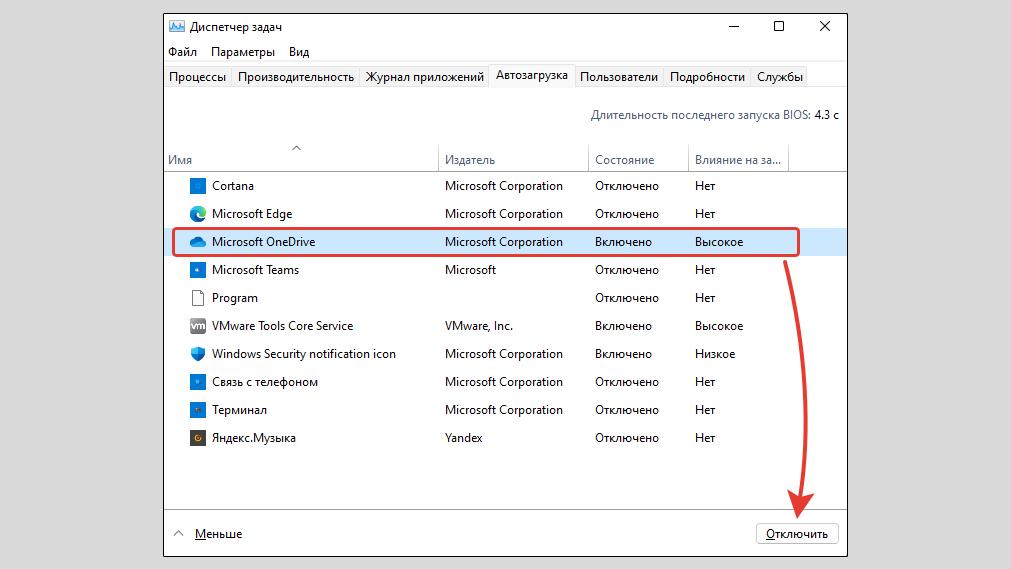Select VMware Tools Core Service text
Viewport: 1011px width, 569px height.
(282, 326)
